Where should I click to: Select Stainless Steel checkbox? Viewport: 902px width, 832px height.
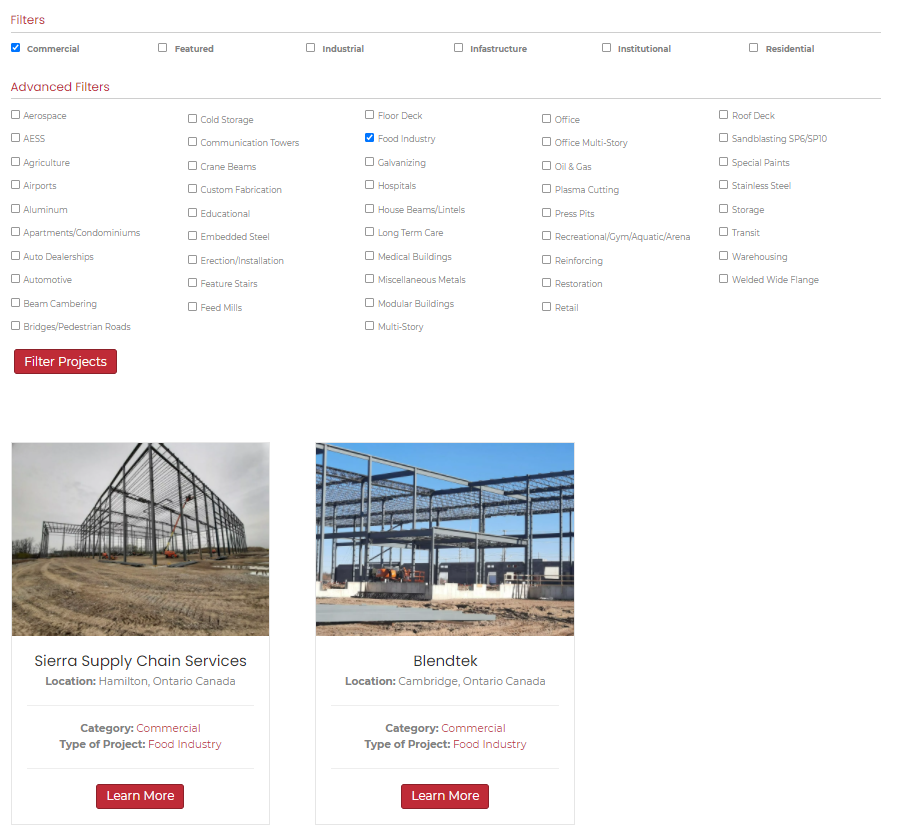[724, 185]
